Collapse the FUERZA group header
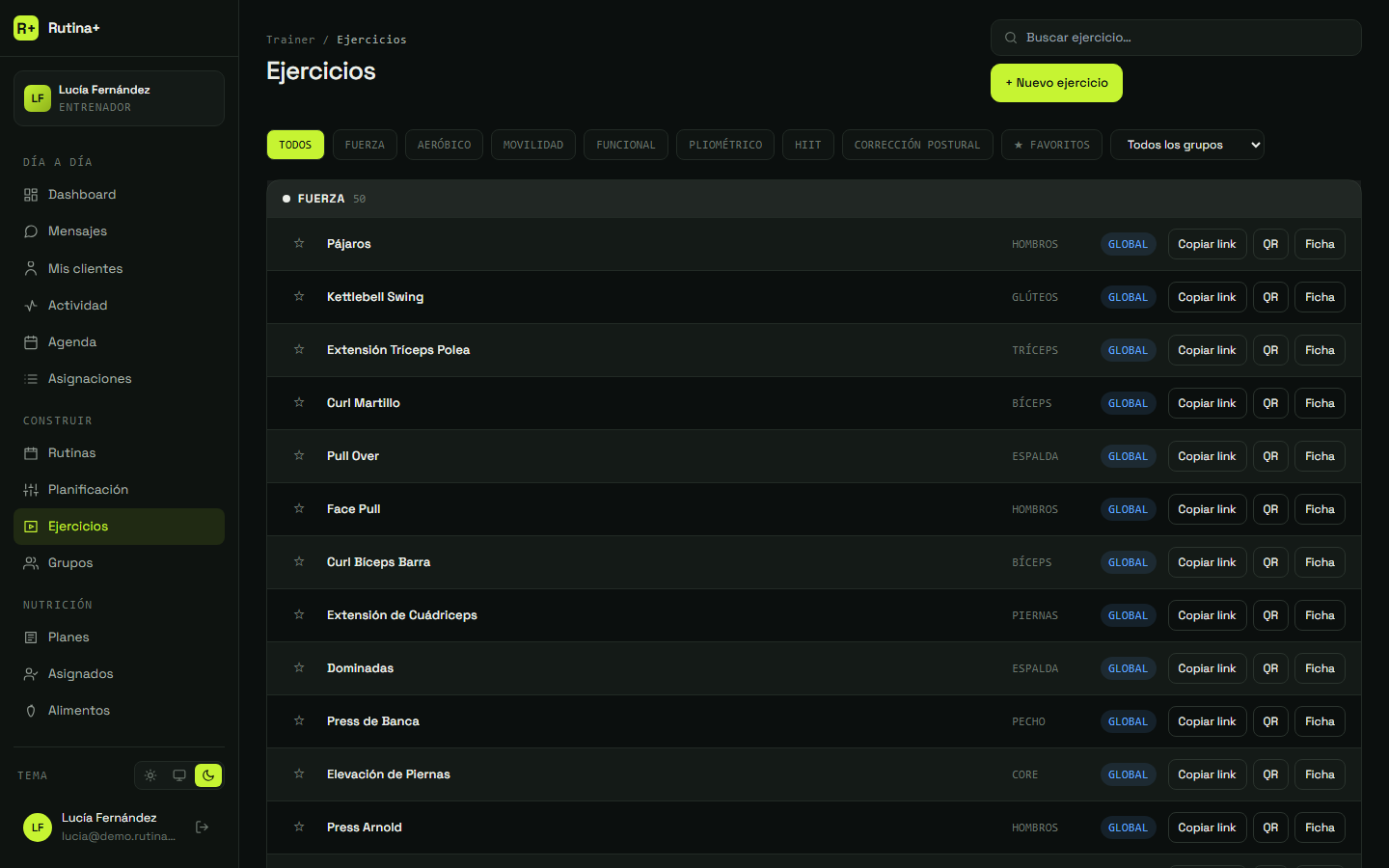Image resolution: width=1389 pixels, height=868 pixels. (814, 199)
